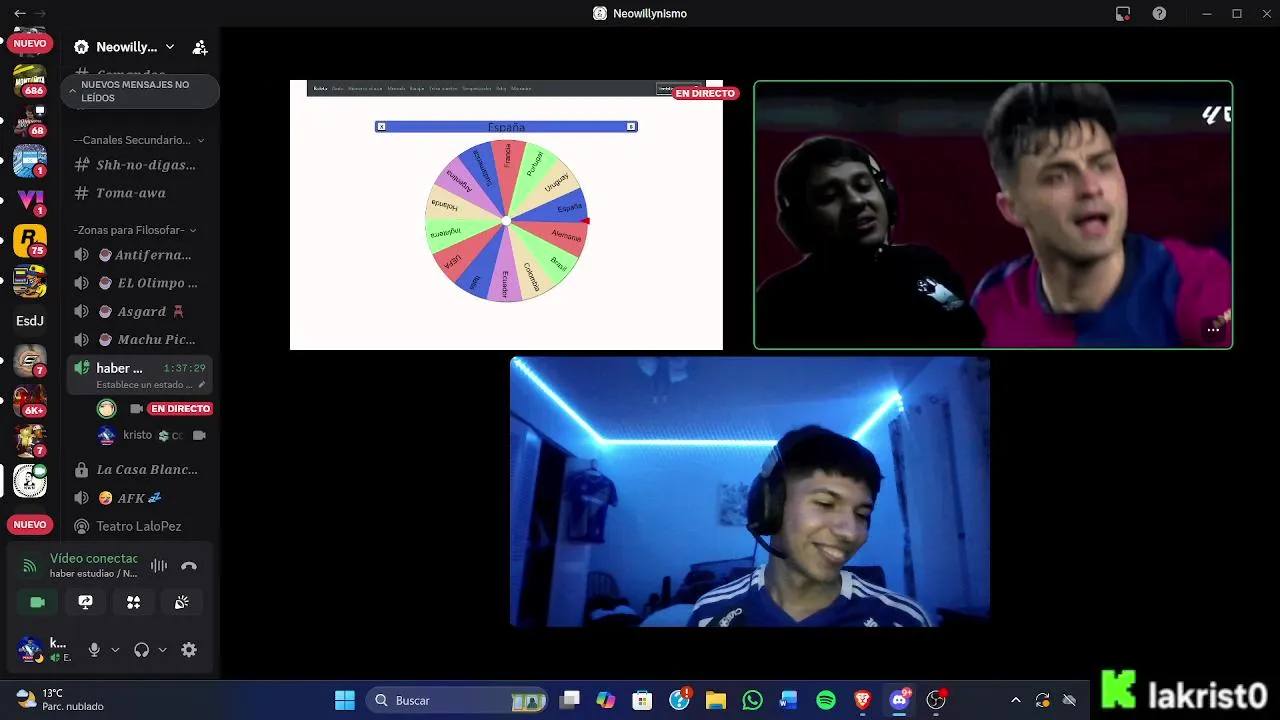Open the Windows Start menu
Image resolution: width=1280 pixels, height=720 pixels.
(345, 700)
